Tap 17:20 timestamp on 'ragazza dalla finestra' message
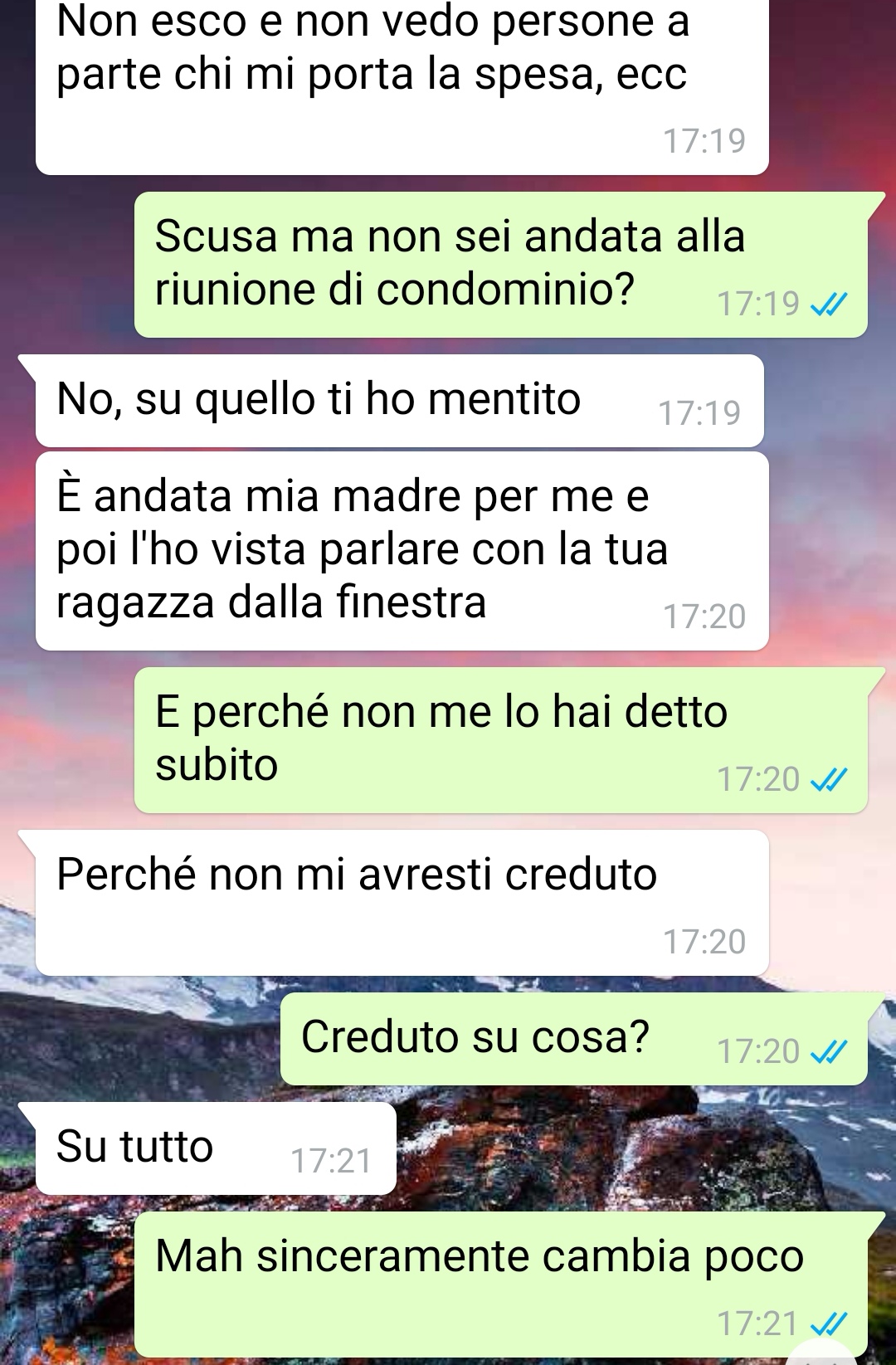 704,617
